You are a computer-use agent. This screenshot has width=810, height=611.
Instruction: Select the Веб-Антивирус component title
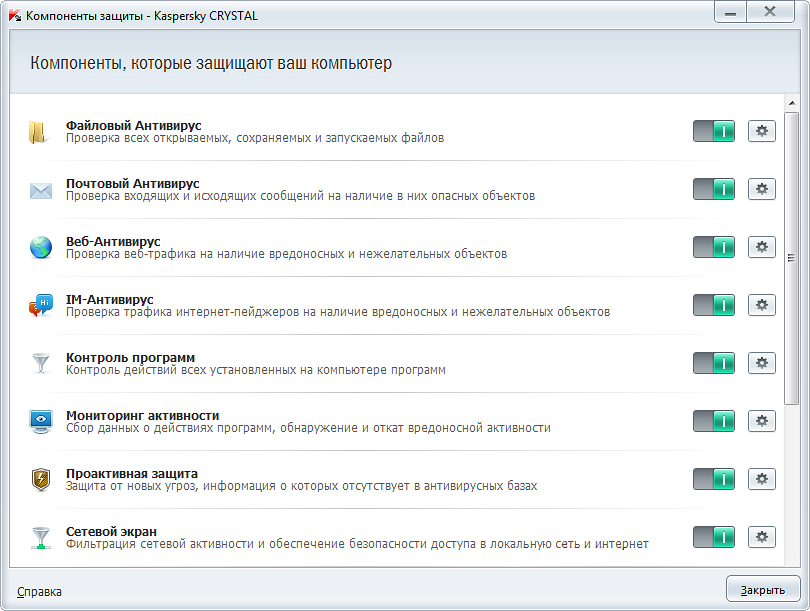pos(113,242)
